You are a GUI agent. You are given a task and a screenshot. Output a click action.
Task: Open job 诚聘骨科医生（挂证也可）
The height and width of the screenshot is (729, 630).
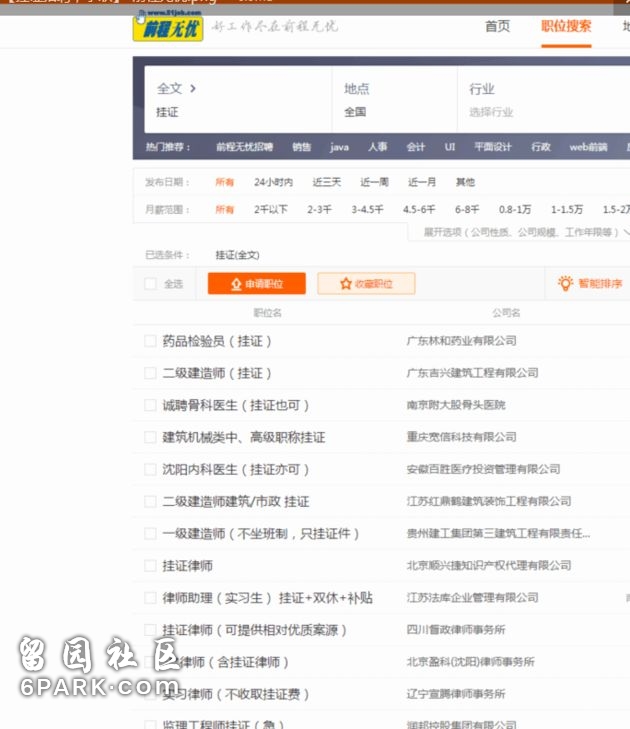(x=236, y=405)
